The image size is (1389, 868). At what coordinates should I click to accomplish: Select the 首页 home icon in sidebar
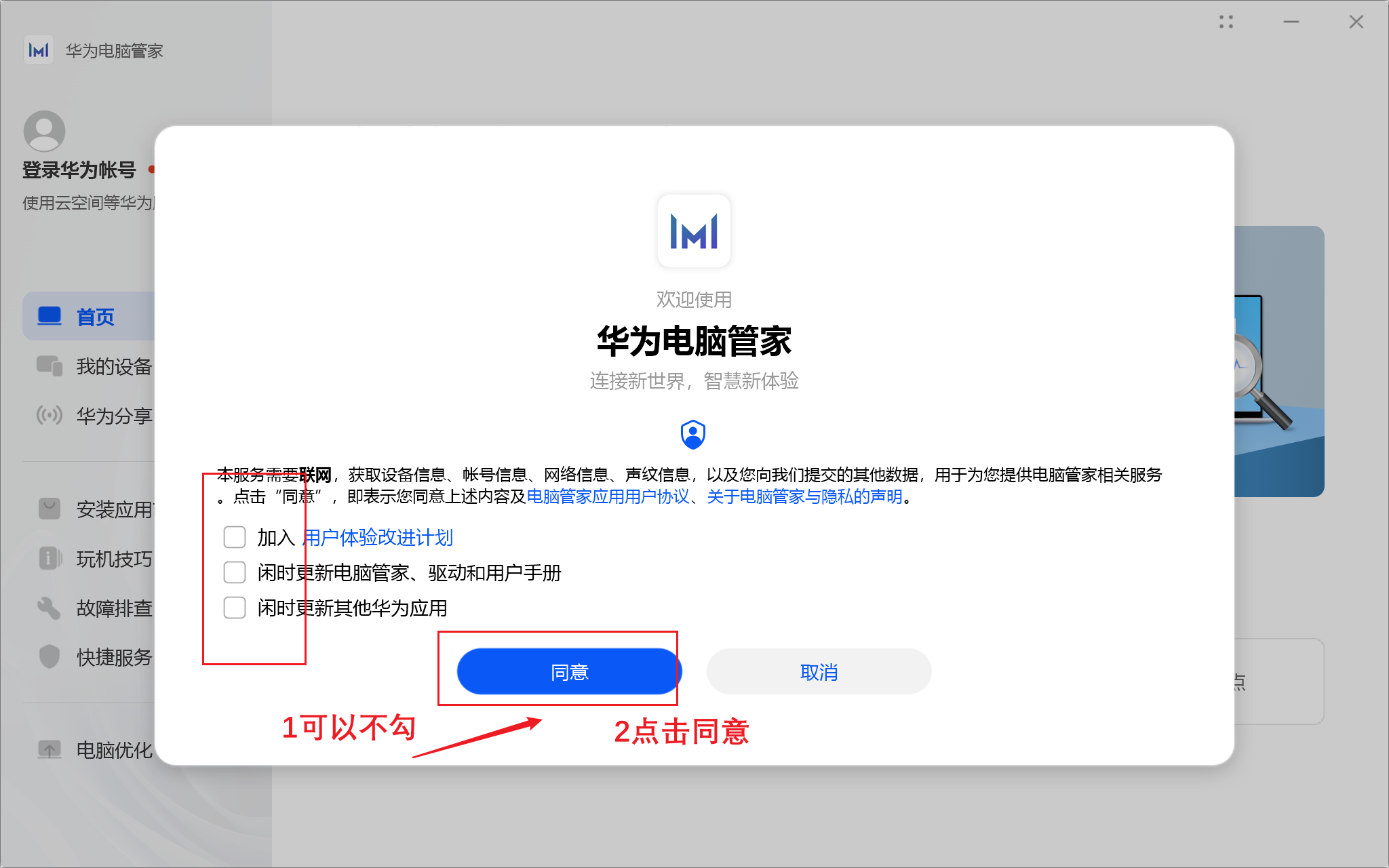[x=49, y=316]
